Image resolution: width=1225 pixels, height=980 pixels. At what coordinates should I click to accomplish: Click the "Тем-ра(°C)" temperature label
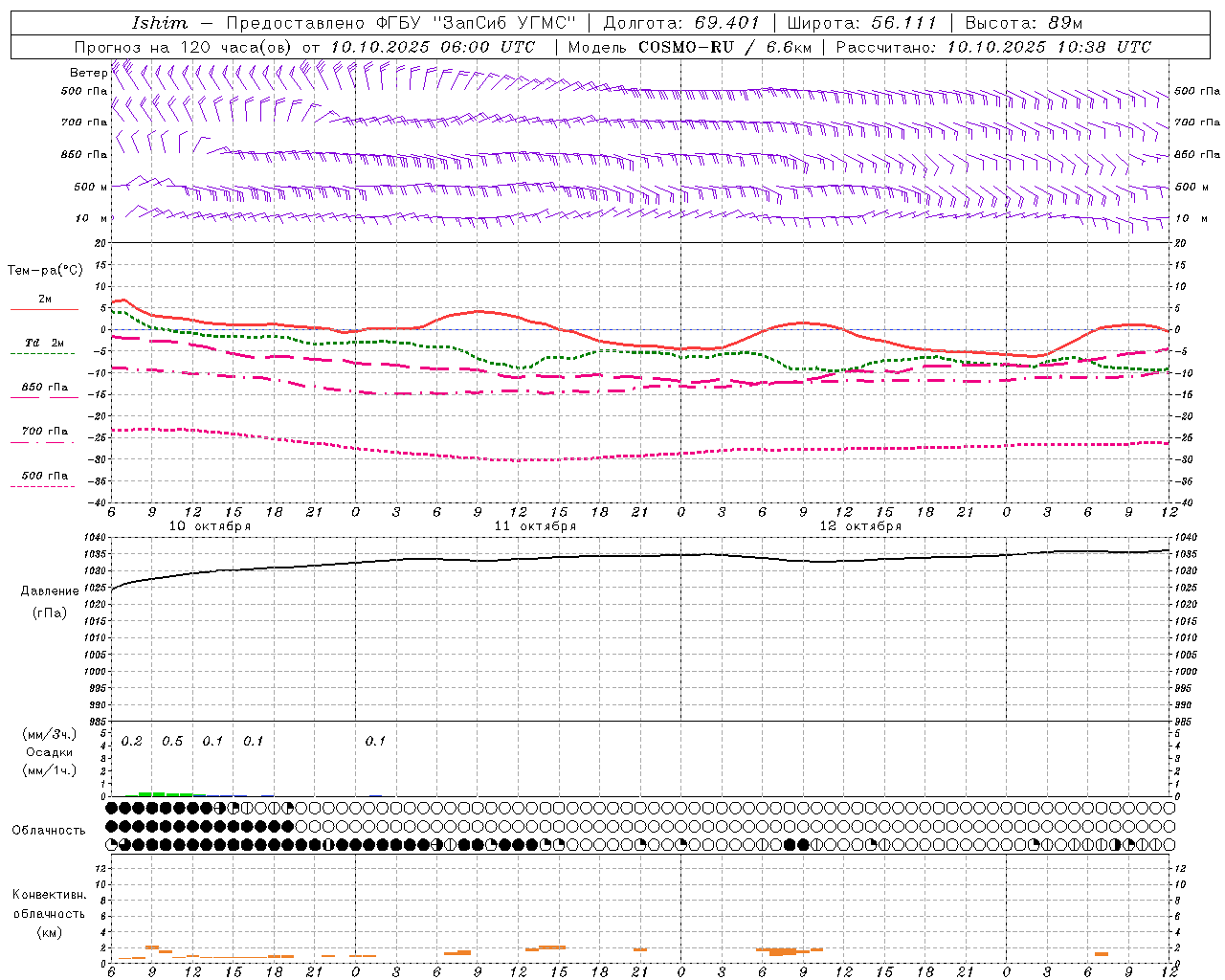tap(45, 271)
